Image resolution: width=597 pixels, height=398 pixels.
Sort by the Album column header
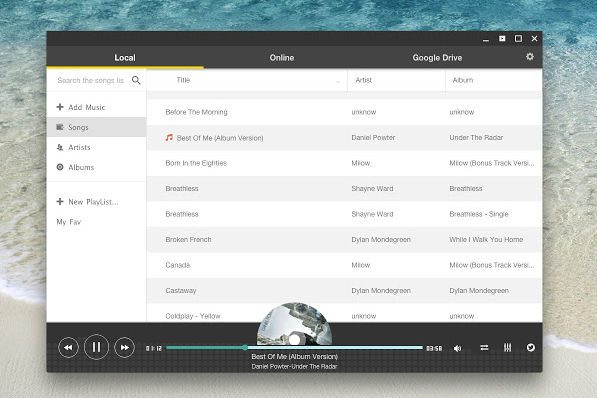pyautogui.click(x=494, y=80)
